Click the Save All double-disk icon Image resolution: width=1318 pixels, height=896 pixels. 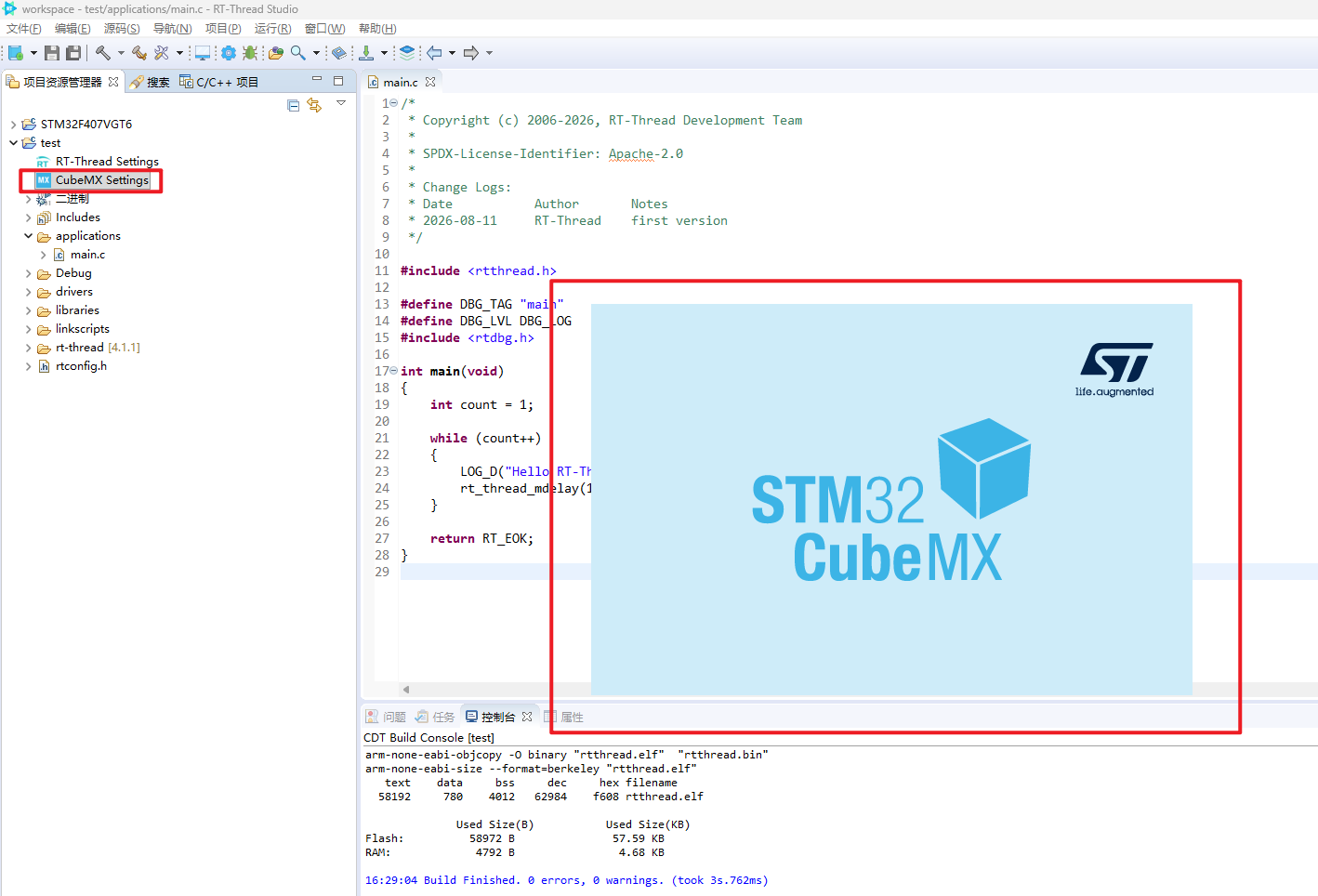(x=73, y=53)
